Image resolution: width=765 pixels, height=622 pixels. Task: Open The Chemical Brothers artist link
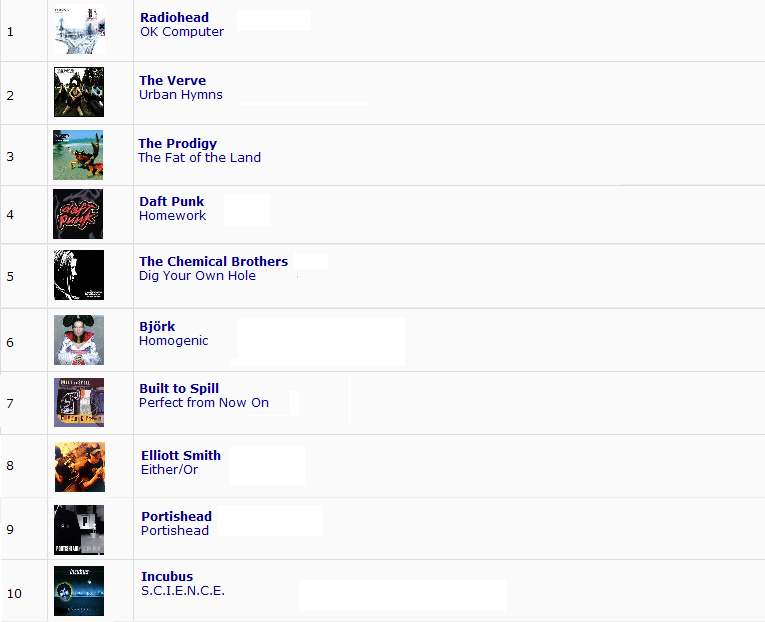[214, 261]
